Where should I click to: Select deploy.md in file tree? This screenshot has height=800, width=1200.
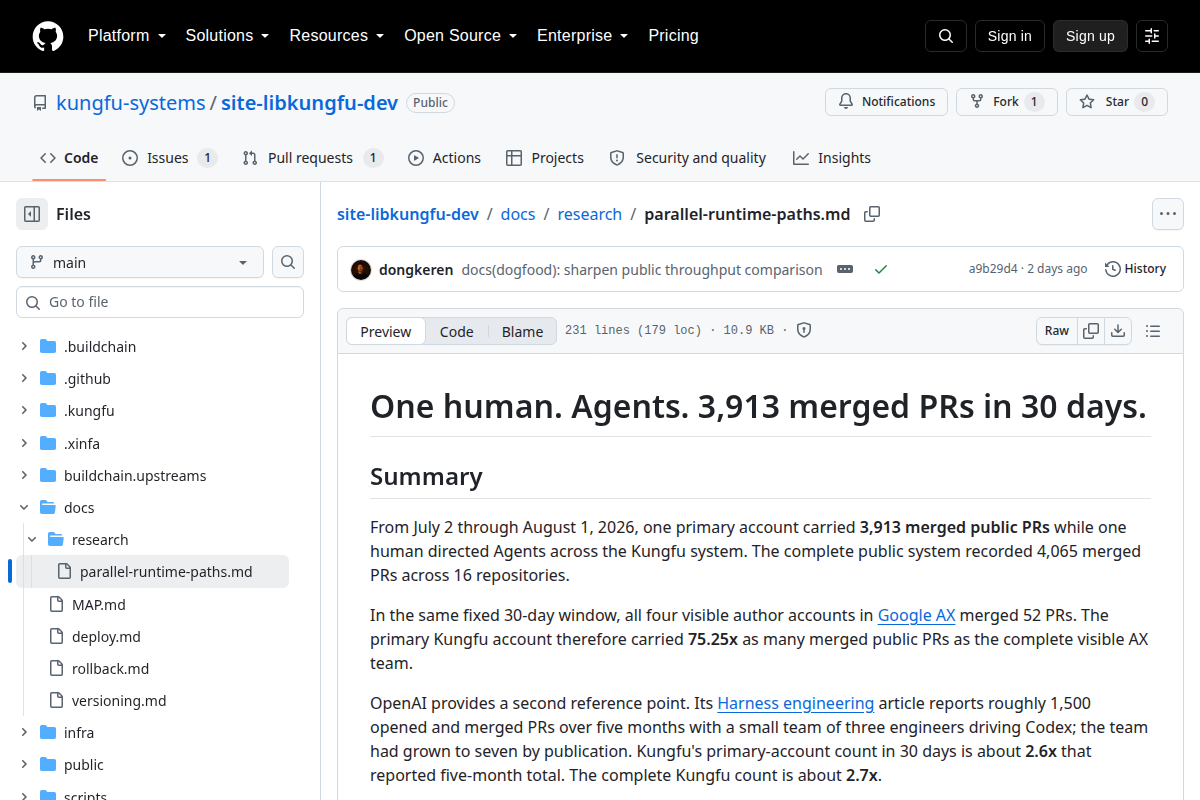pyautogui.click(x=106, y=636)
